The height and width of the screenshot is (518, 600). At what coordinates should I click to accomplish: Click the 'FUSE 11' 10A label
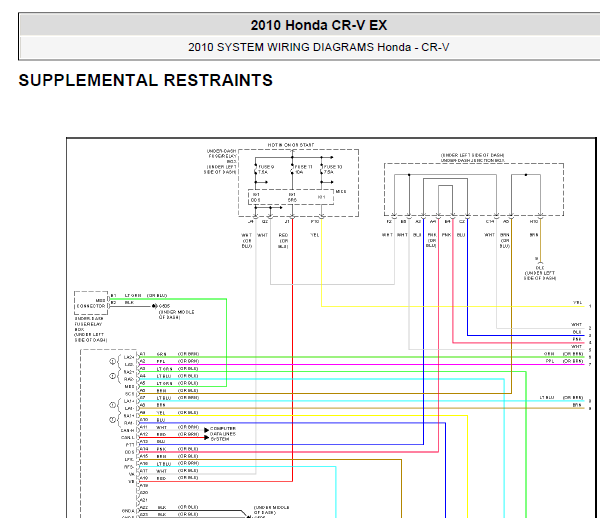[x=302, y=169]
